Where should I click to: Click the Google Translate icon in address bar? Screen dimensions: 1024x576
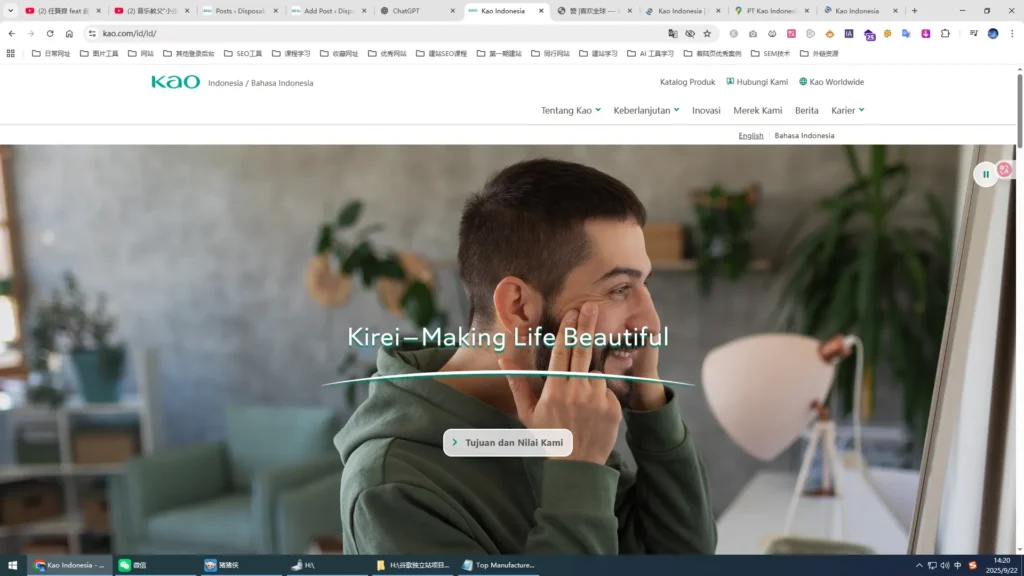click(x=673, y=33)
